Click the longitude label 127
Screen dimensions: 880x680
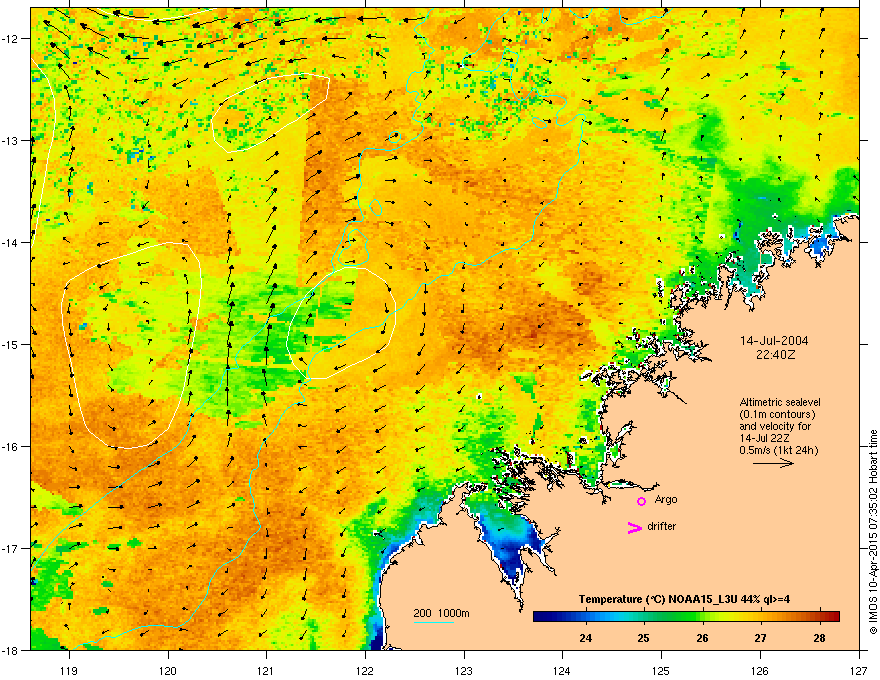tap(859, 670)
